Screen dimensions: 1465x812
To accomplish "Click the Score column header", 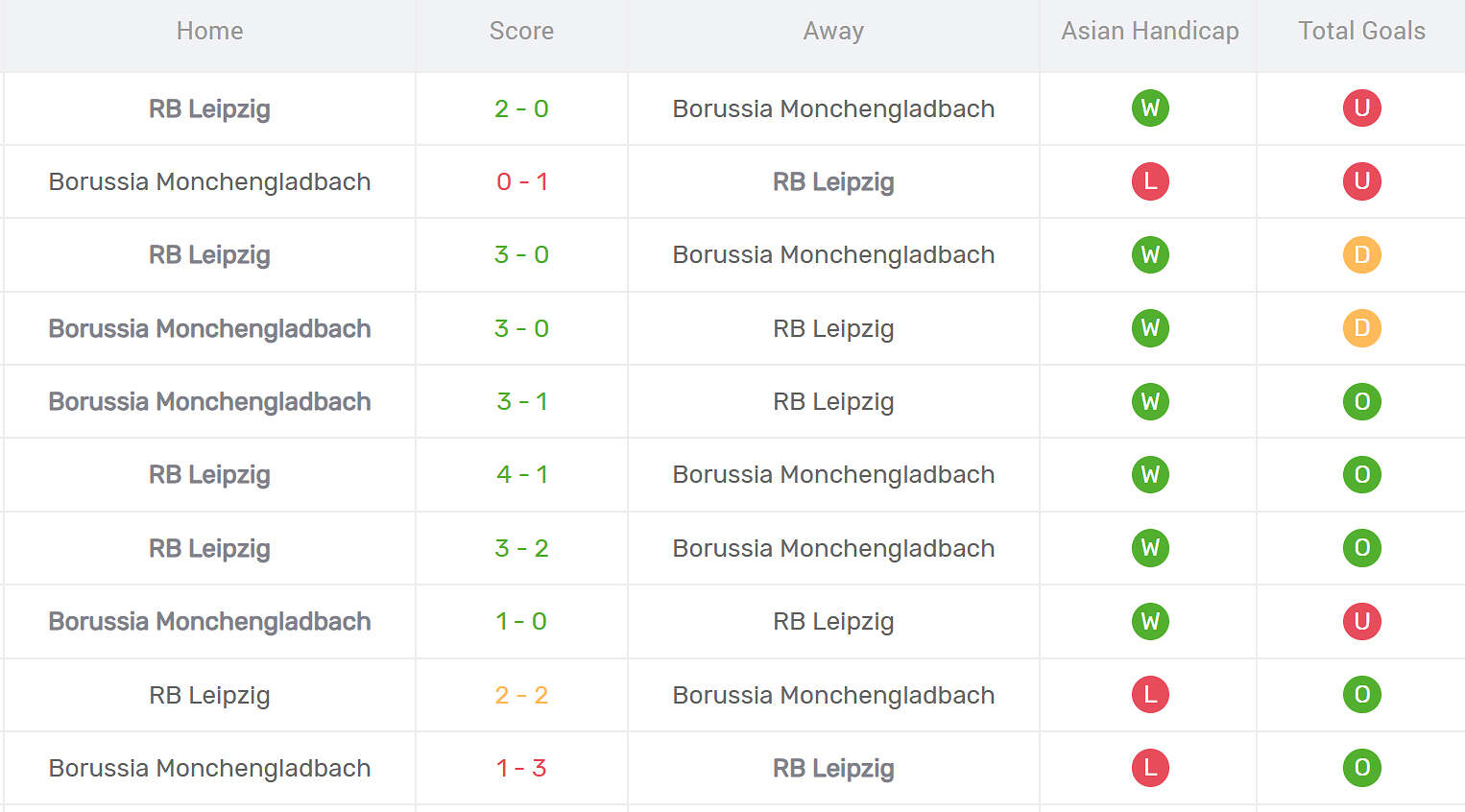I will point(521,32).
